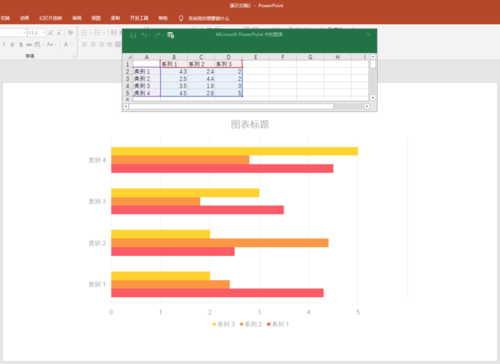Center text in paragraph group

tap(93, 44)
